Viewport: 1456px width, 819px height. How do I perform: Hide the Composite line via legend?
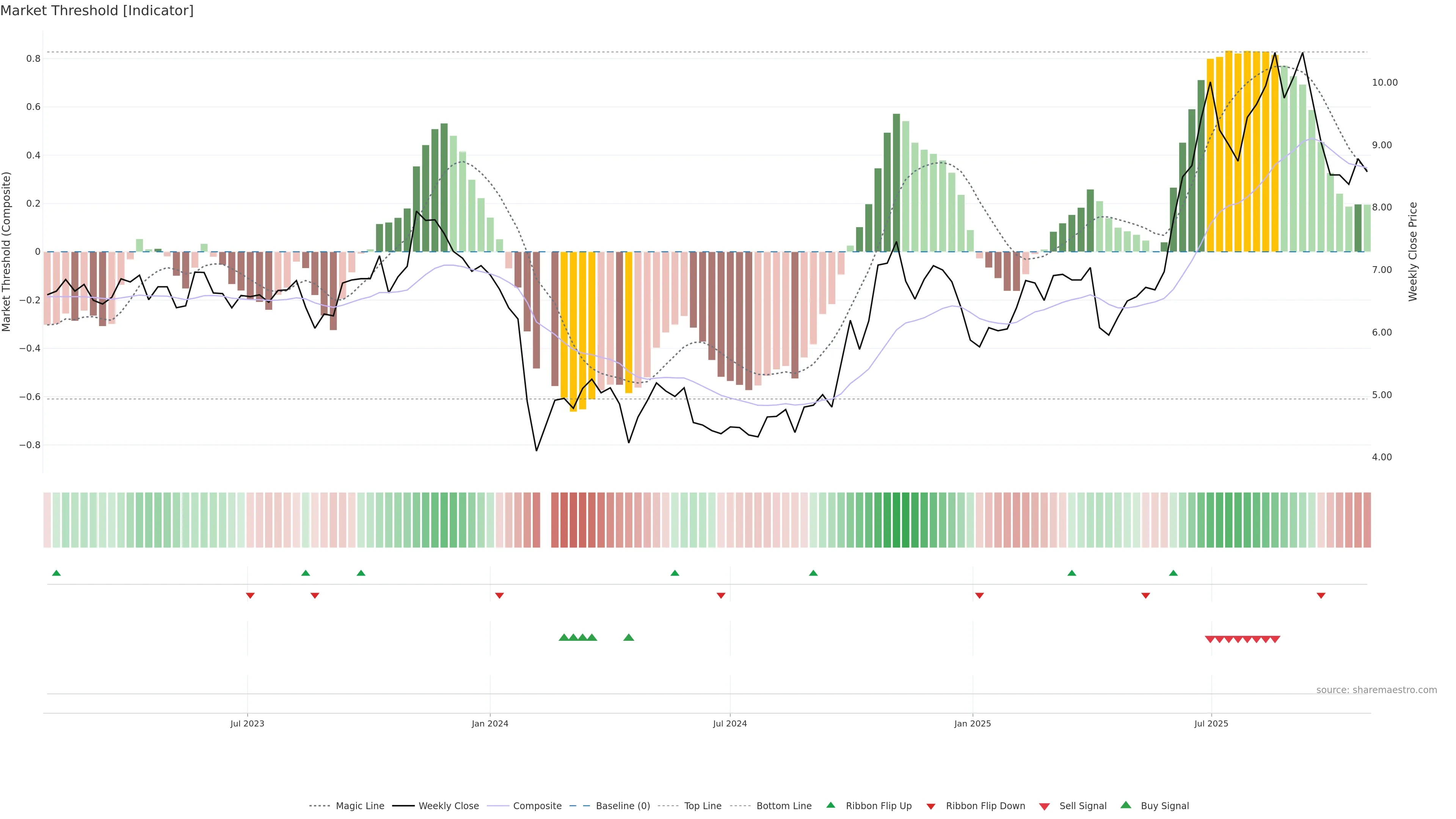(537, 805)
